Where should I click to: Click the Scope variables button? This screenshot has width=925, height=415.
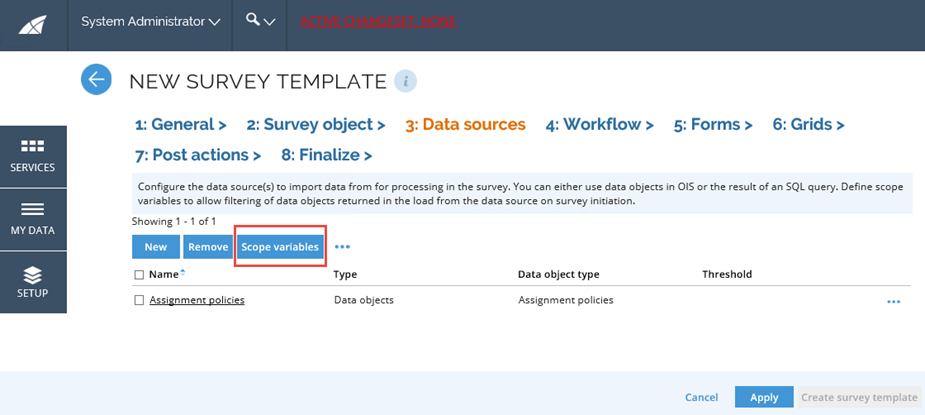pos(280,247)
